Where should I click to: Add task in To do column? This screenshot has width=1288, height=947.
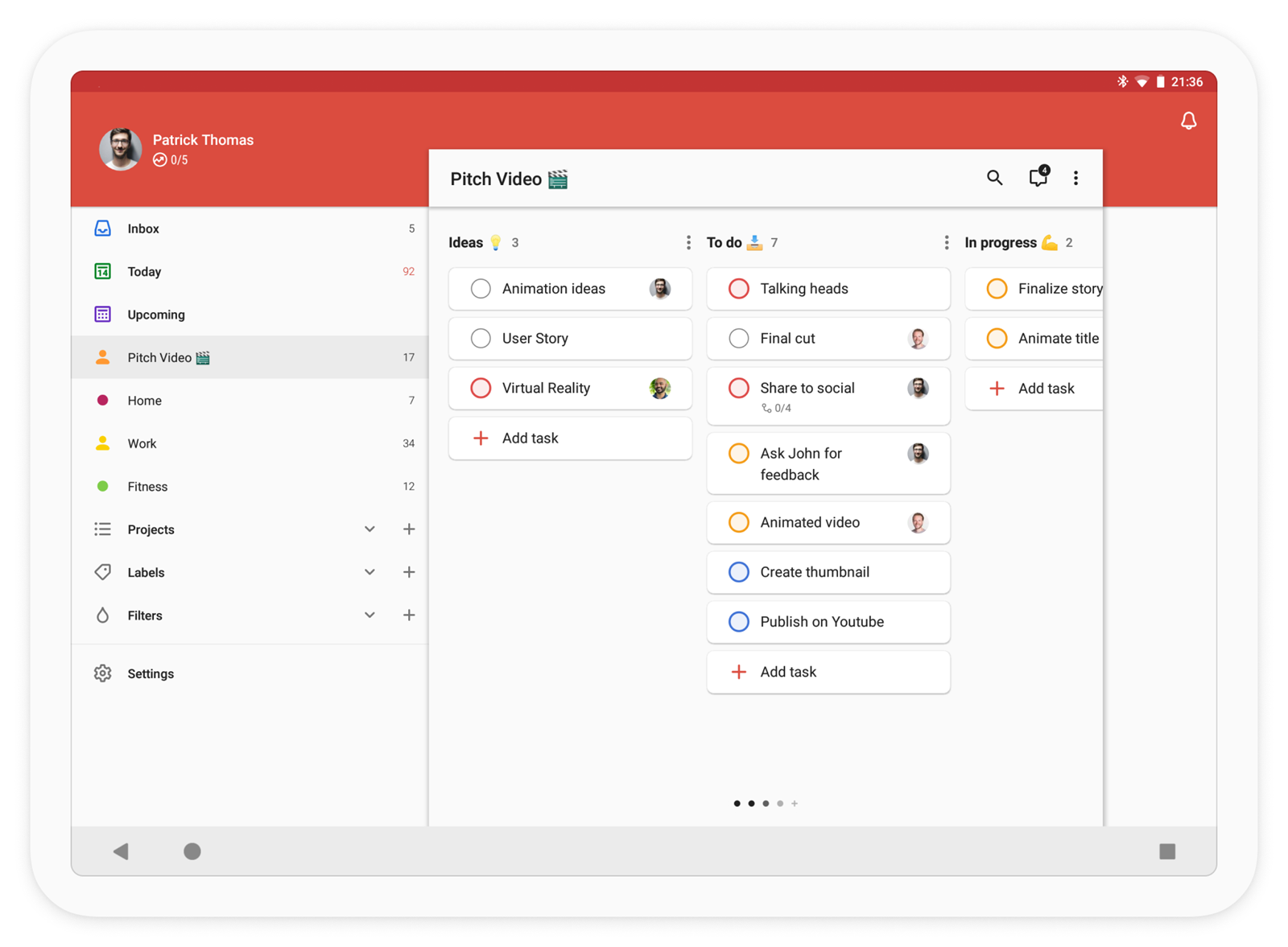click(828, 672)
